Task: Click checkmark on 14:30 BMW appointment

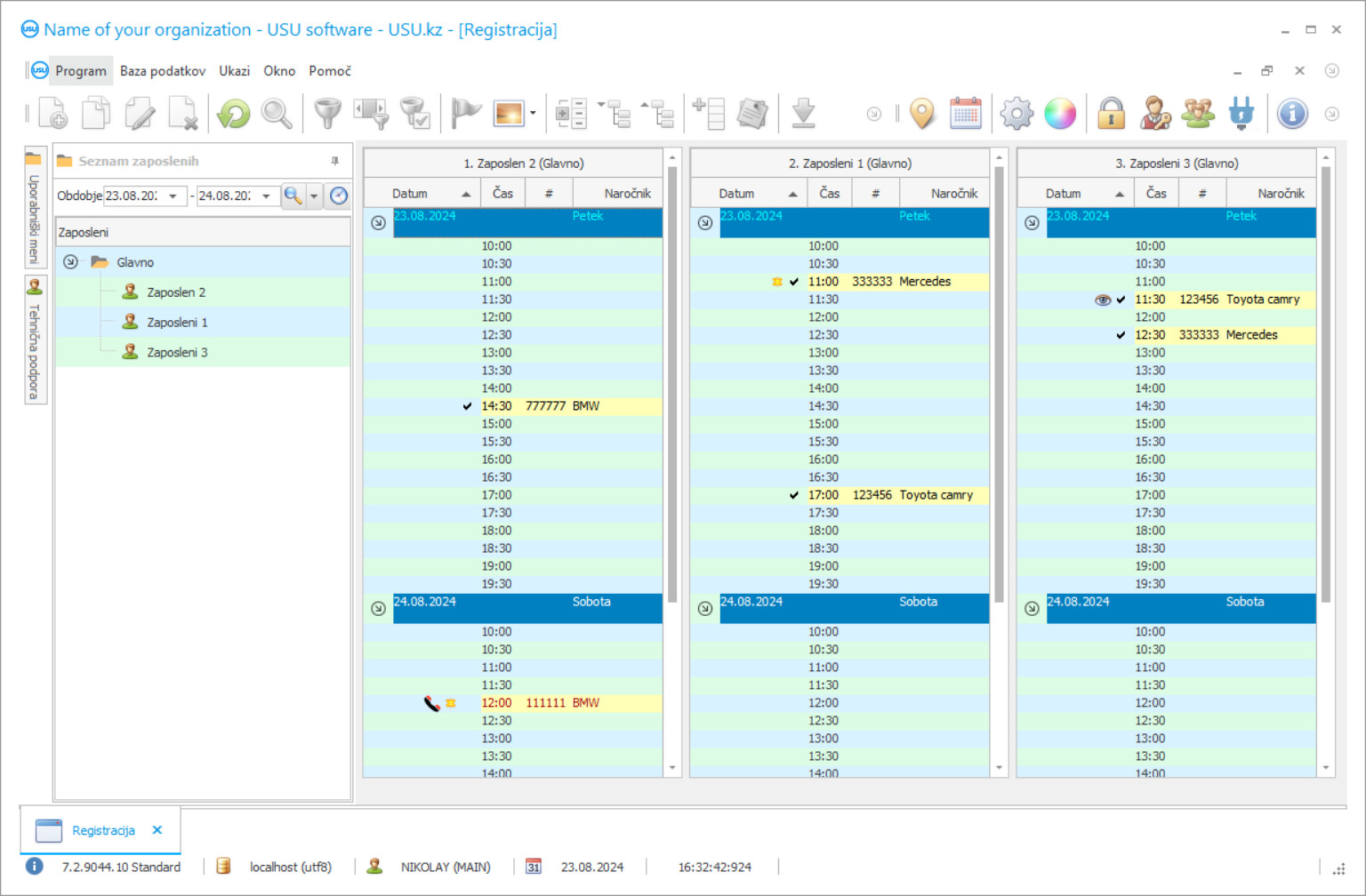Action: 467,406
